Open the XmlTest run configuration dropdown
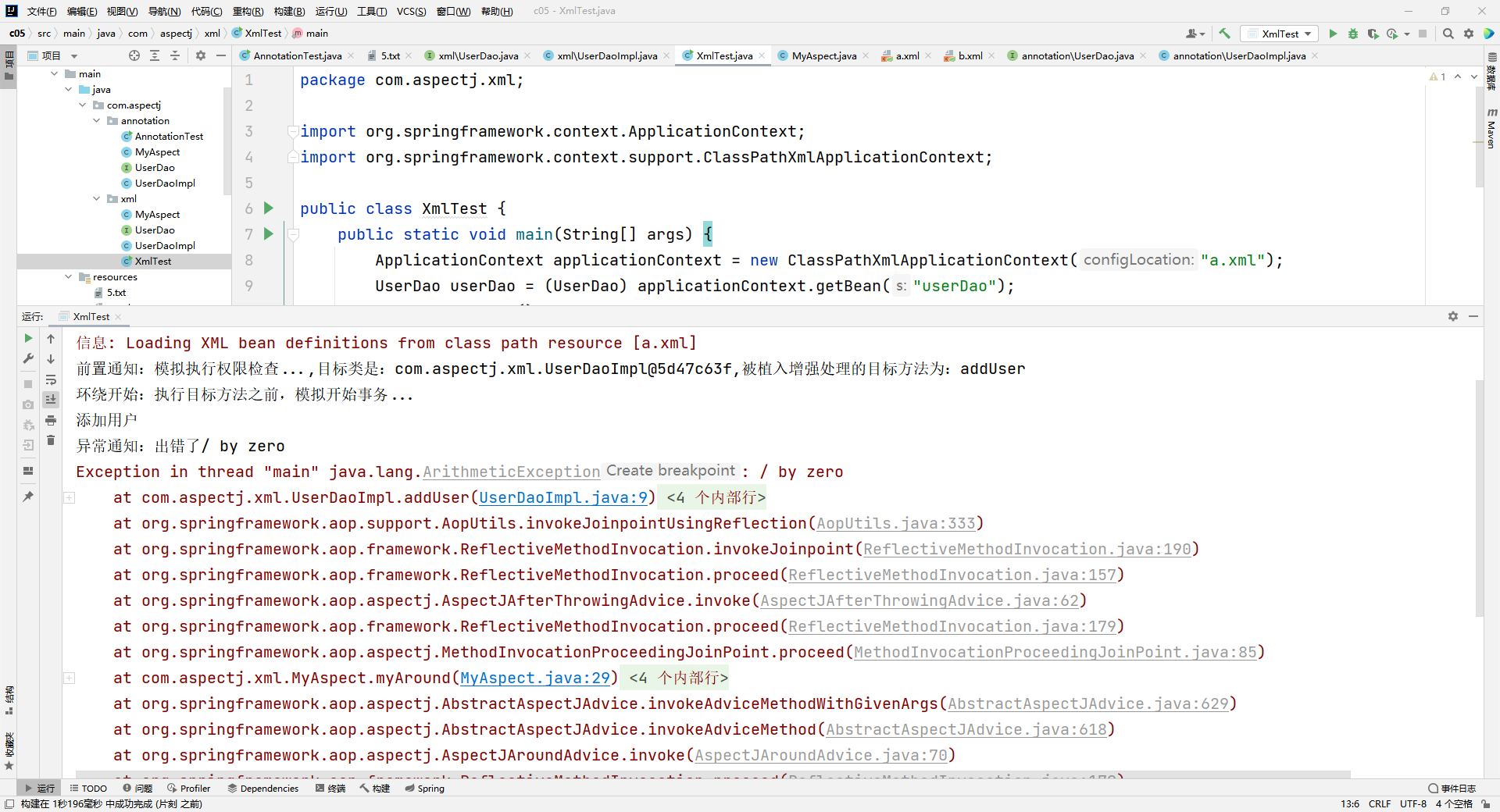1500x812 pixels. (1280, 34)
